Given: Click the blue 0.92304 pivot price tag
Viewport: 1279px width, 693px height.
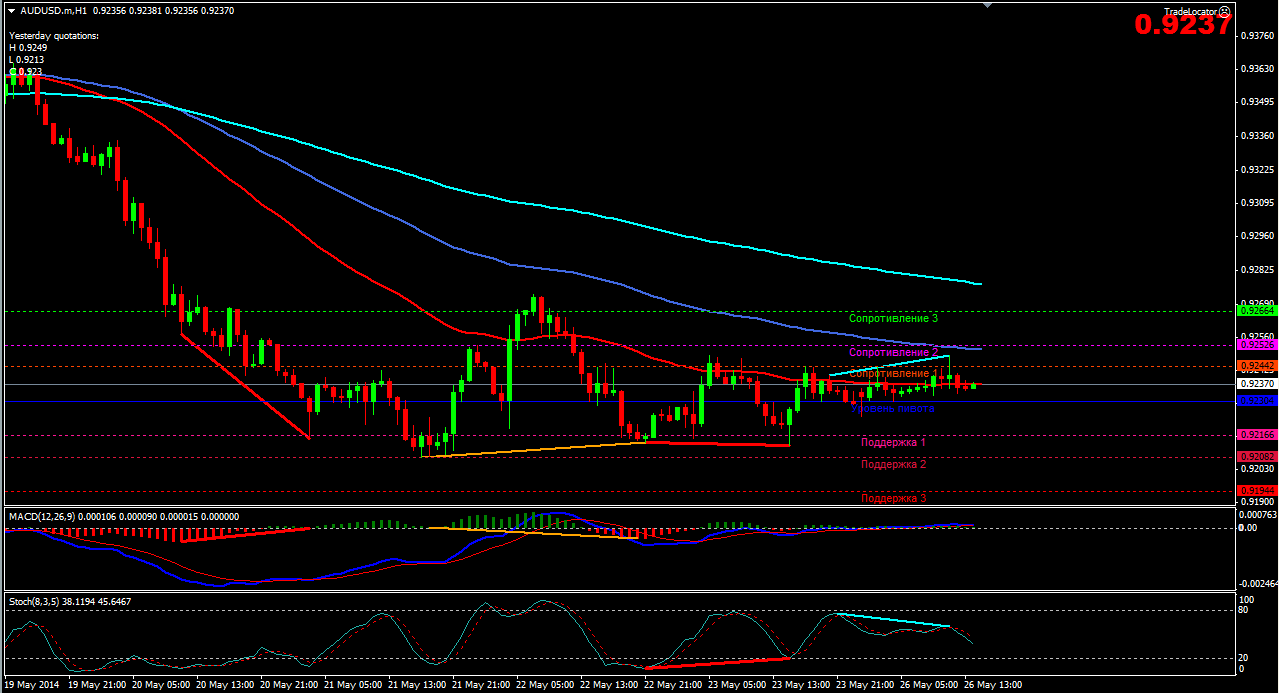Looking at the screenshot, I should 1256,401.
